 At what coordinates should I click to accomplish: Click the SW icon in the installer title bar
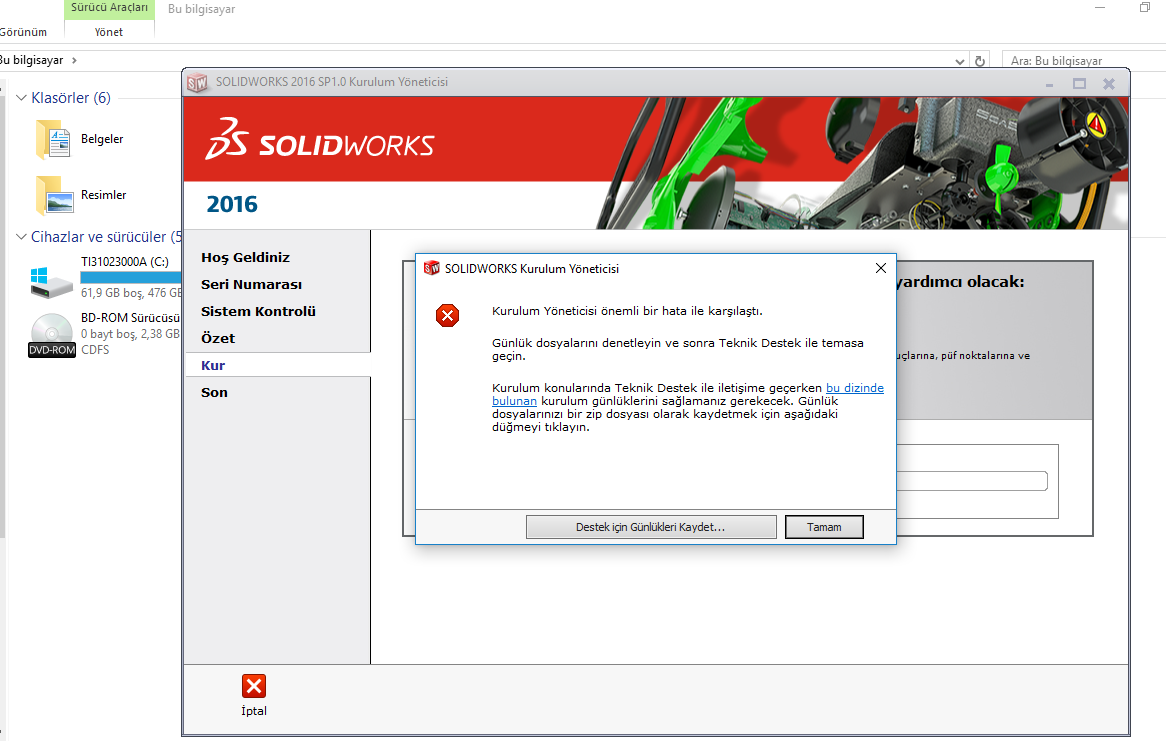197,83
